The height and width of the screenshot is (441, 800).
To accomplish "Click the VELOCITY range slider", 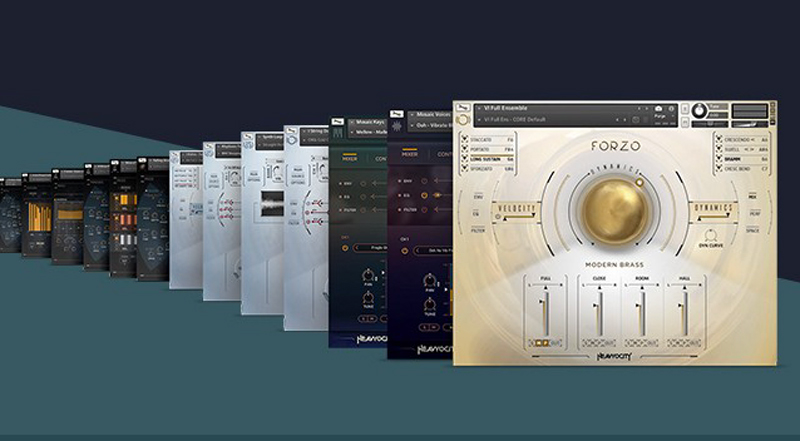I will (518, 217).
